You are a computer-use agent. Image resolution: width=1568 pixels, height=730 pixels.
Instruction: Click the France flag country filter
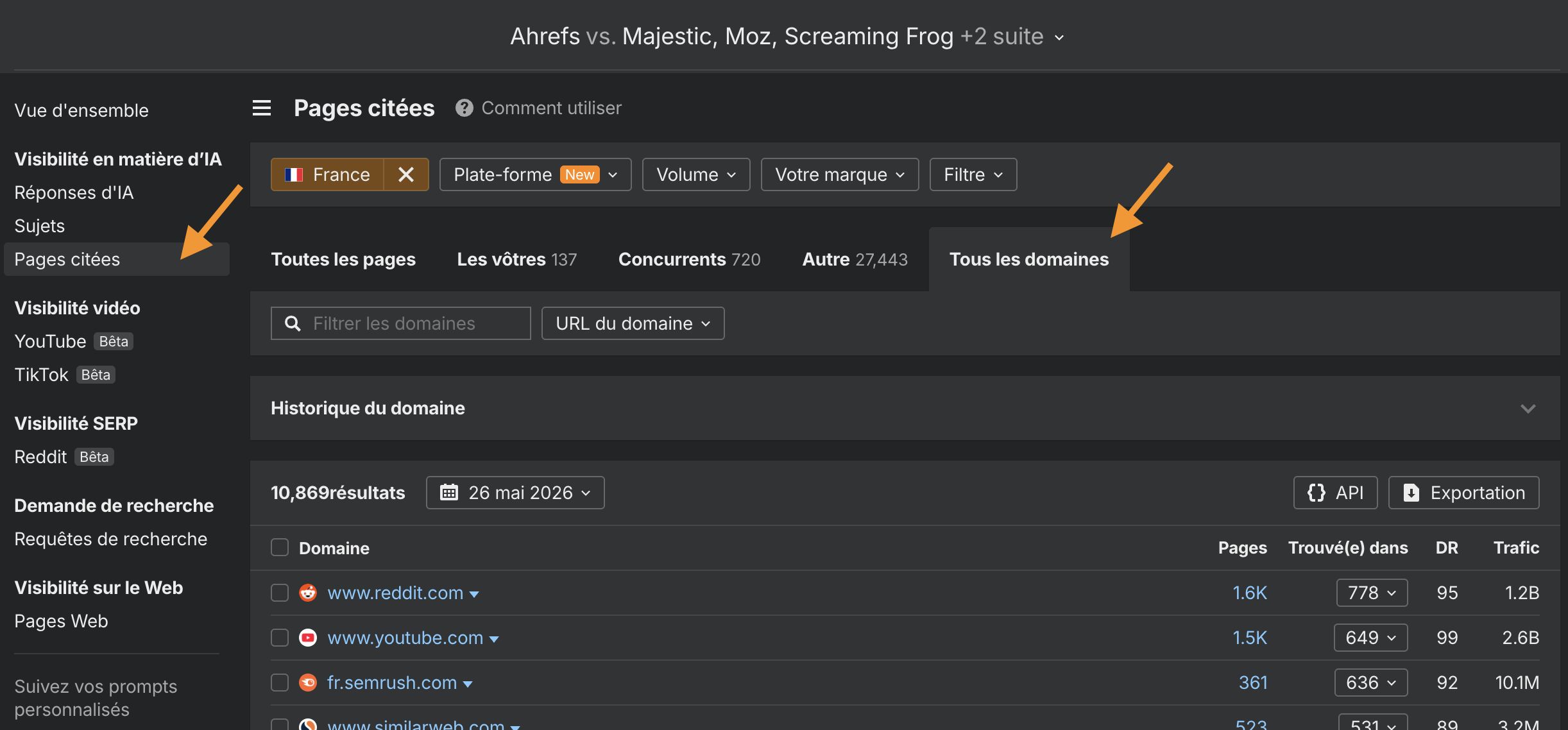coord(327,174)
